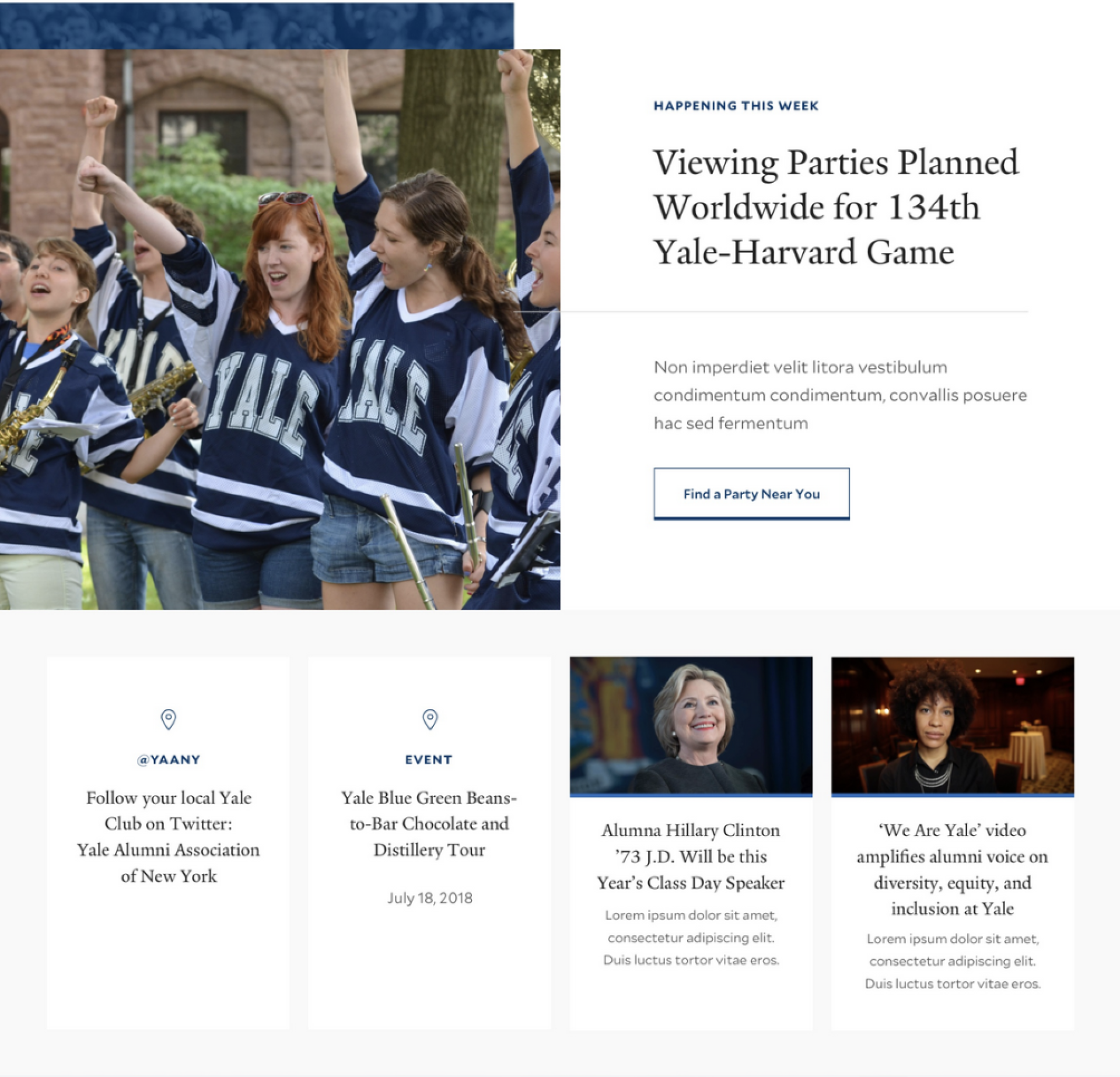The width and height of the screenshot is (1120, 1077).
Task: Select the July 18, 2018 date
Action: (x=430, y=898)
